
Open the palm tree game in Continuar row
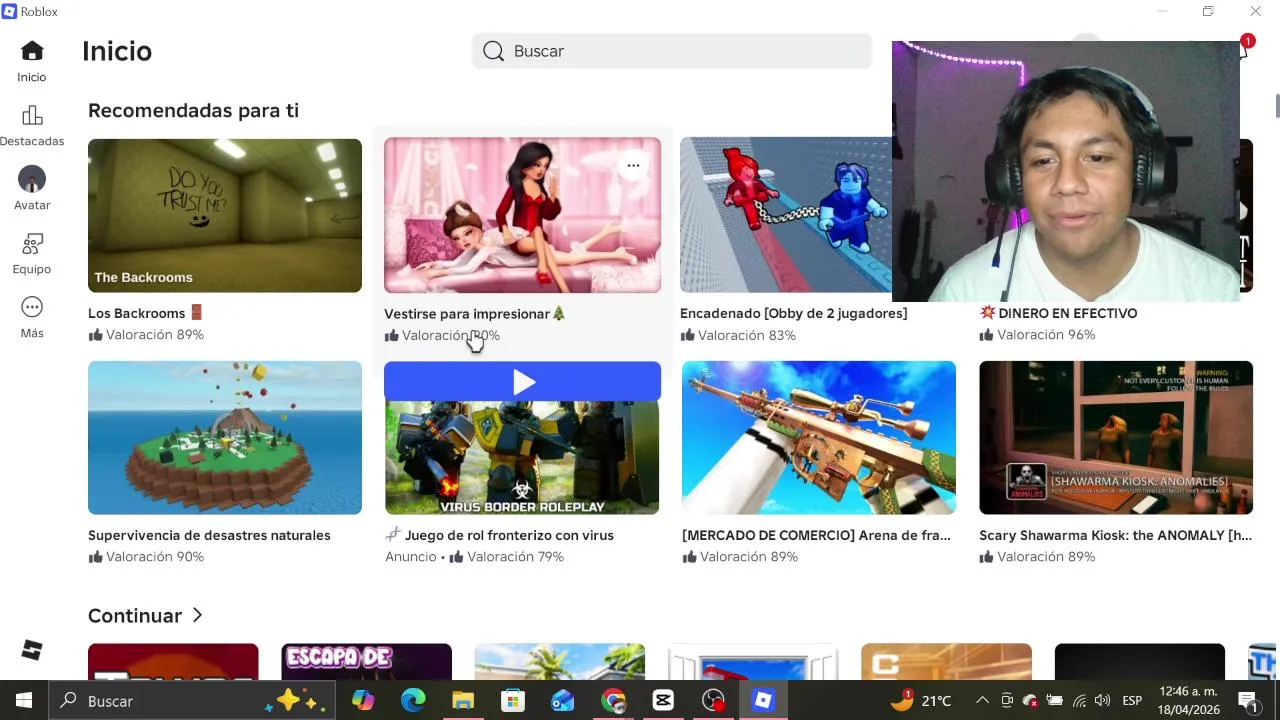[560, 662]
